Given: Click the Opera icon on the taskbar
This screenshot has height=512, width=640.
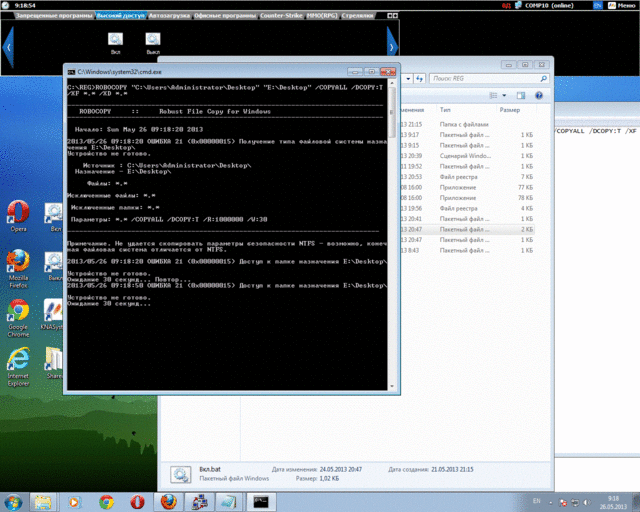Looking at the screenshot, I should click(138, 502).
